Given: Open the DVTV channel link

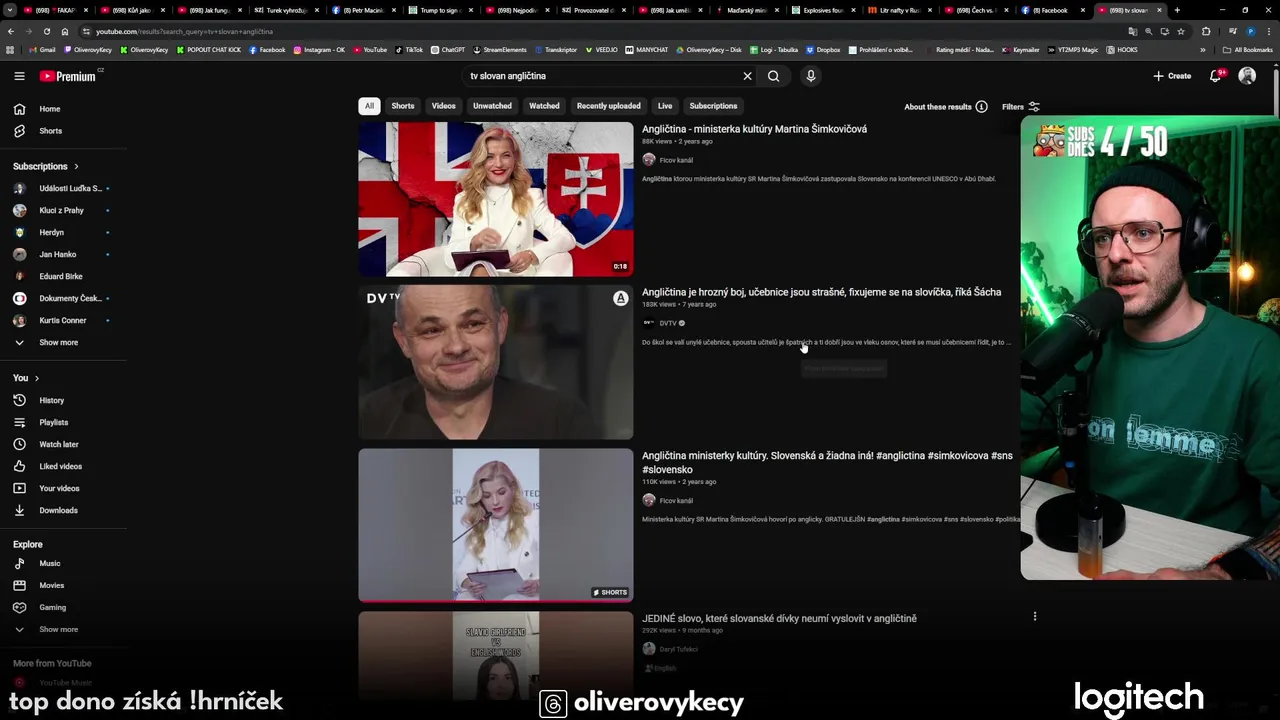Looking at the screenshot, I should pyautogui.click(x=668, y=323).
